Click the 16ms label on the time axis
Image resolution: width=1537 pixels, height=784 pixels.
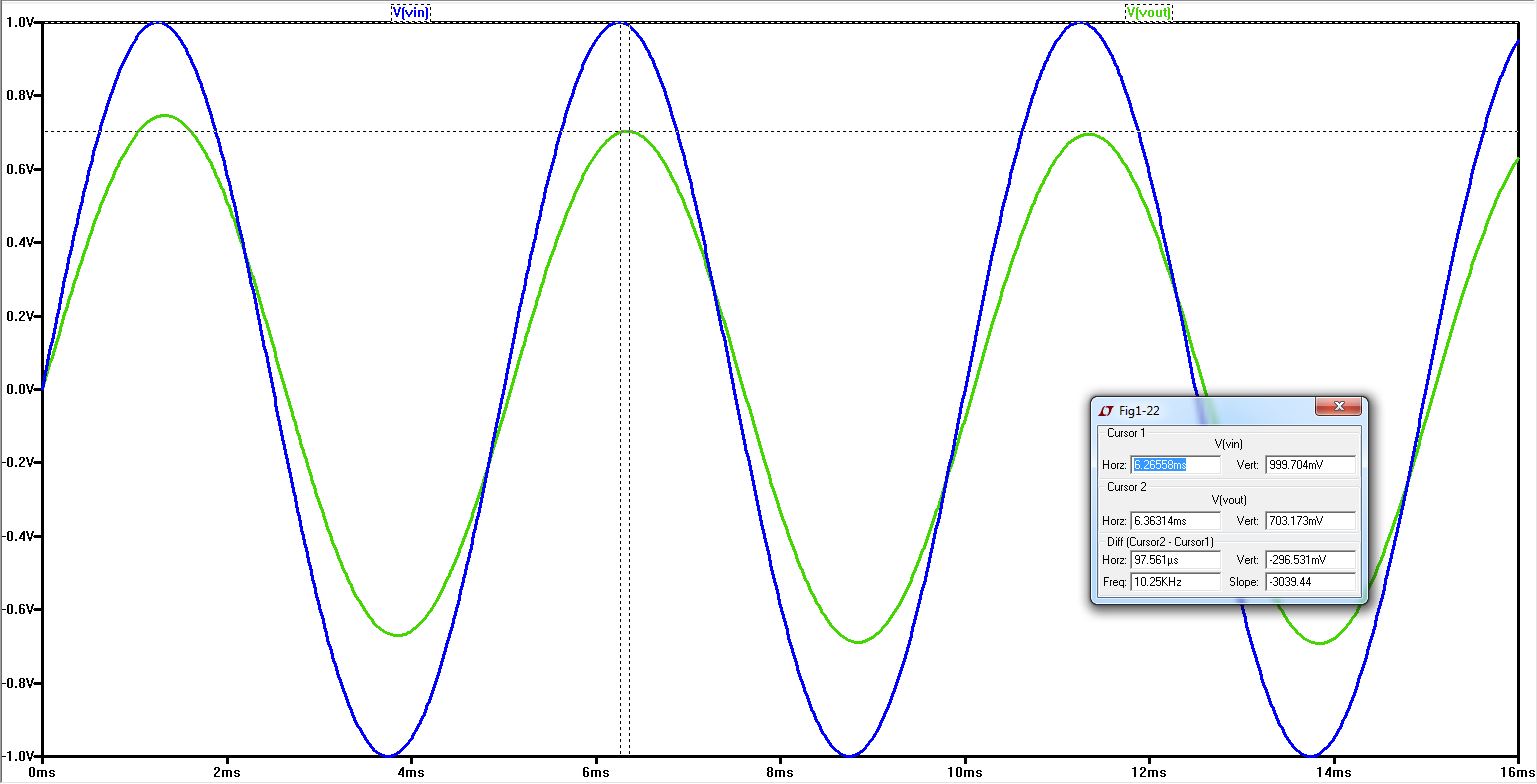[1517, 772]
